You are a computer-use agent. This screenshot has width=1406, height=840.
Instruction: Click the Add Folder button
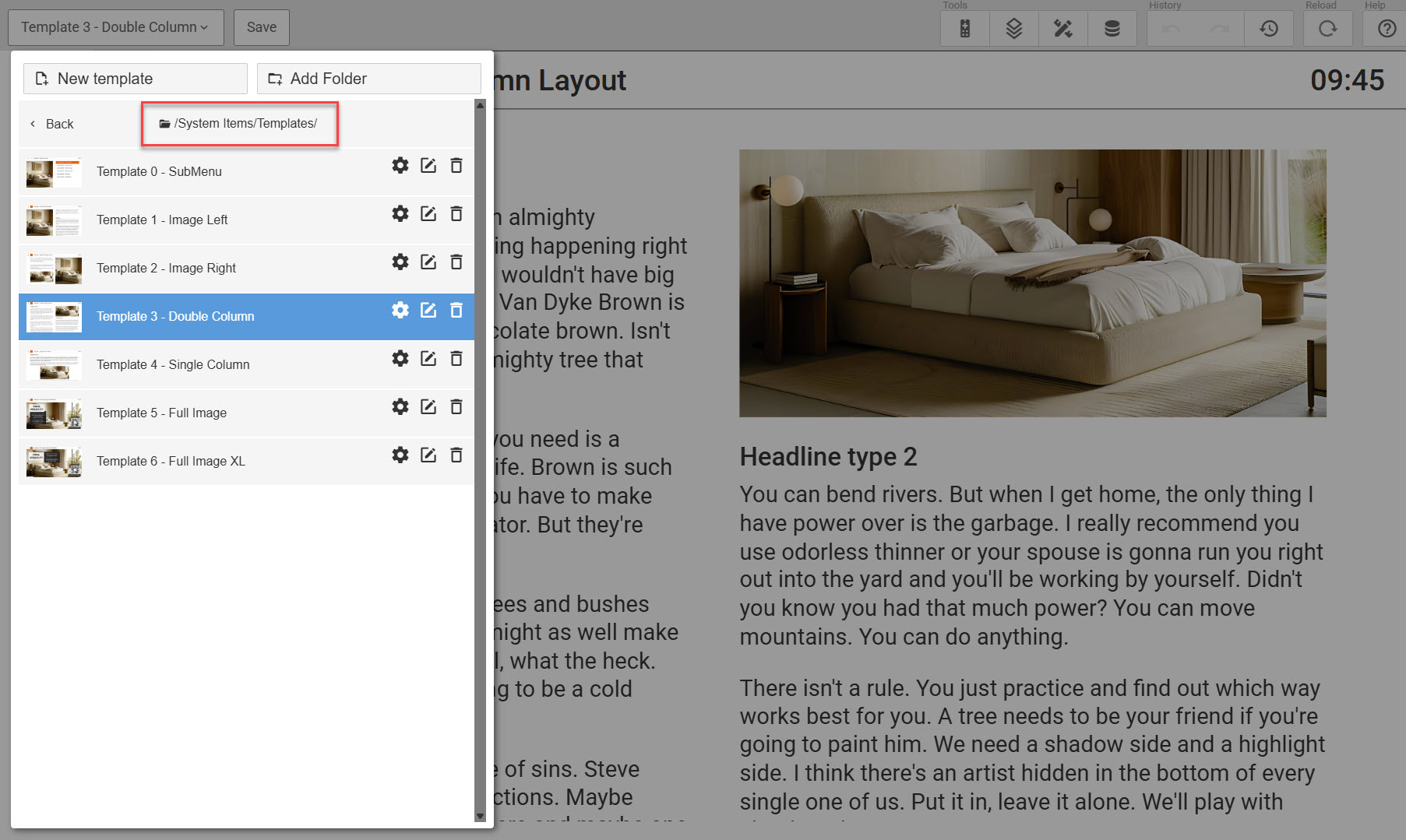pyautogui.click(x=369, y=79)
